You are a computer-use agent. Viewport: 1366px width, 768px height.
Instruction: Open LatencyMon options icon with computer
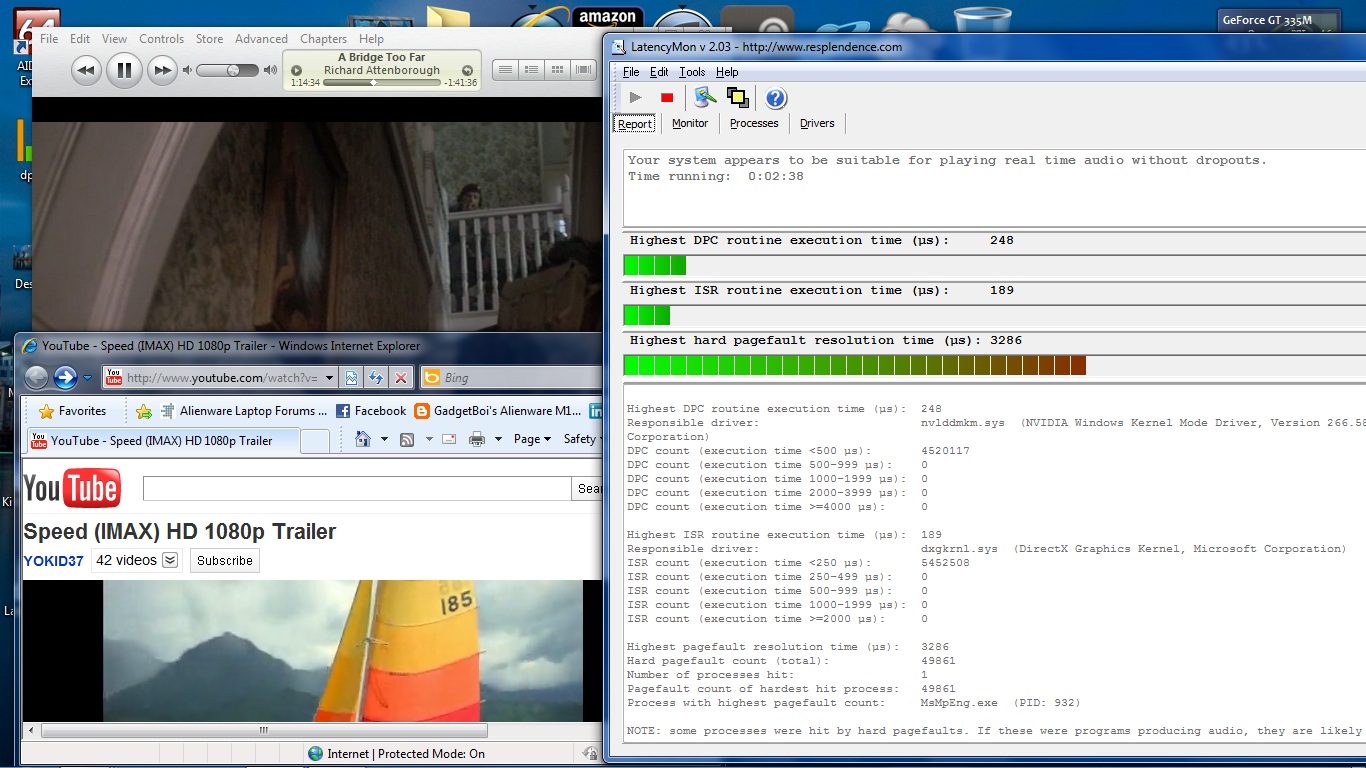click(x=706, y=97)
